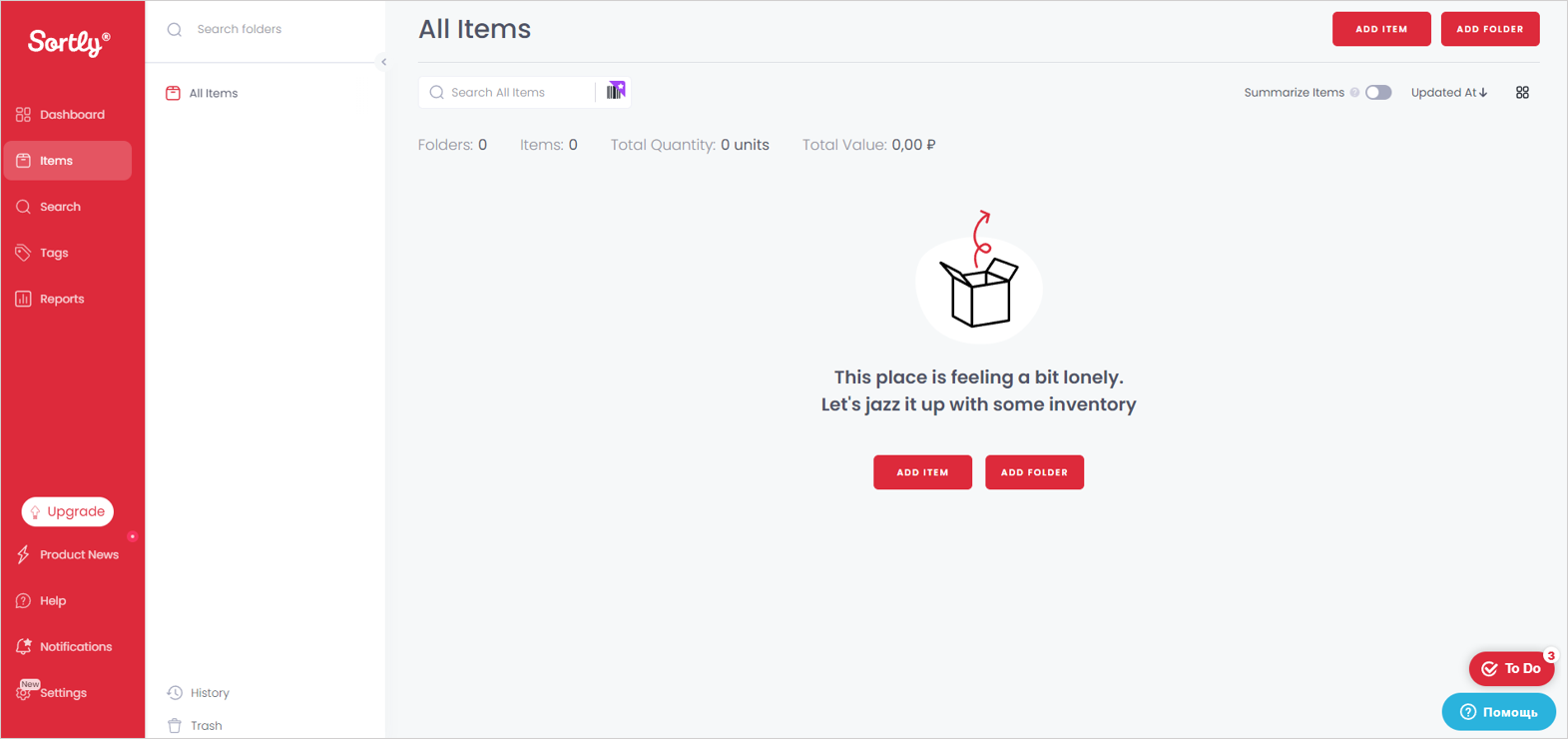Enable the Summarize Items toggle
The image size is (1568, 739).
(1378, 93)
